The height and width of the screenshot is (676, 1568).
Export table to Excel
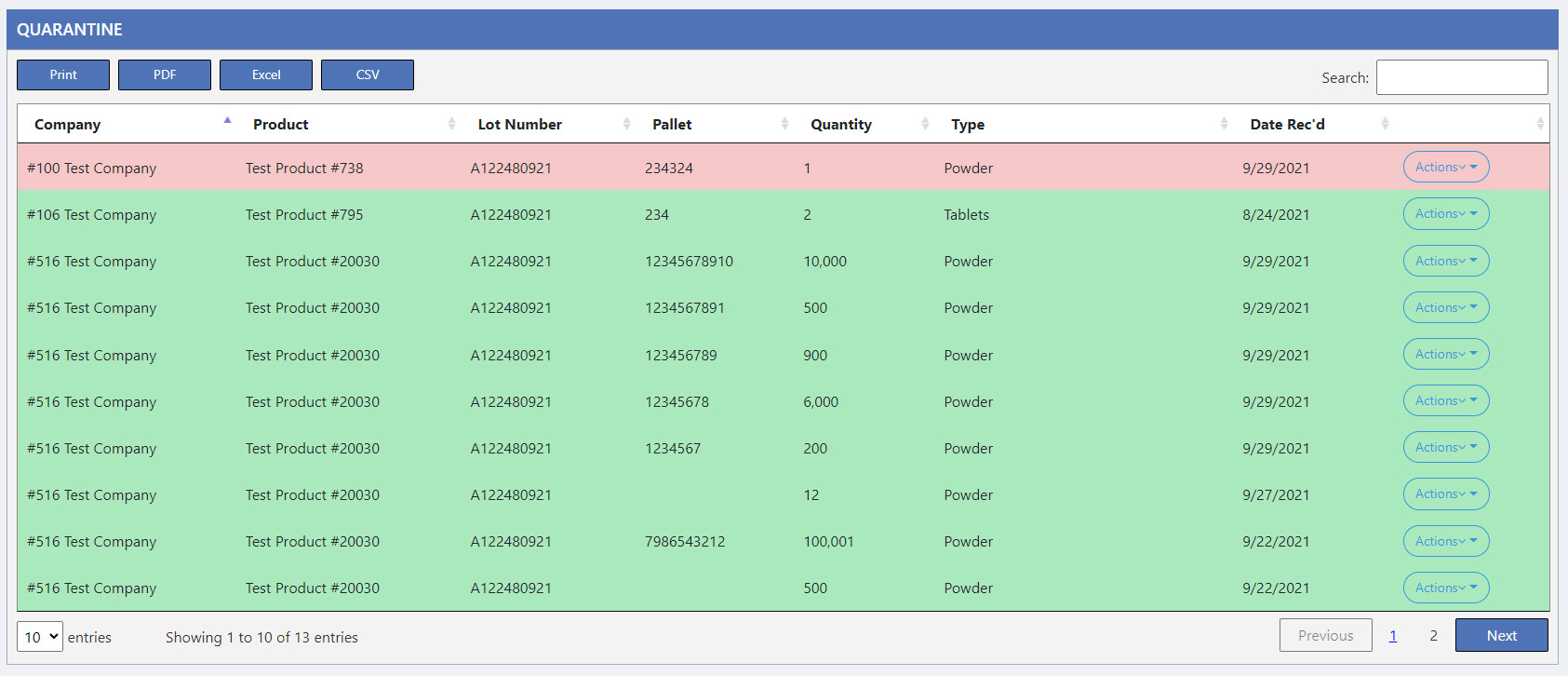tap(266, 74)
